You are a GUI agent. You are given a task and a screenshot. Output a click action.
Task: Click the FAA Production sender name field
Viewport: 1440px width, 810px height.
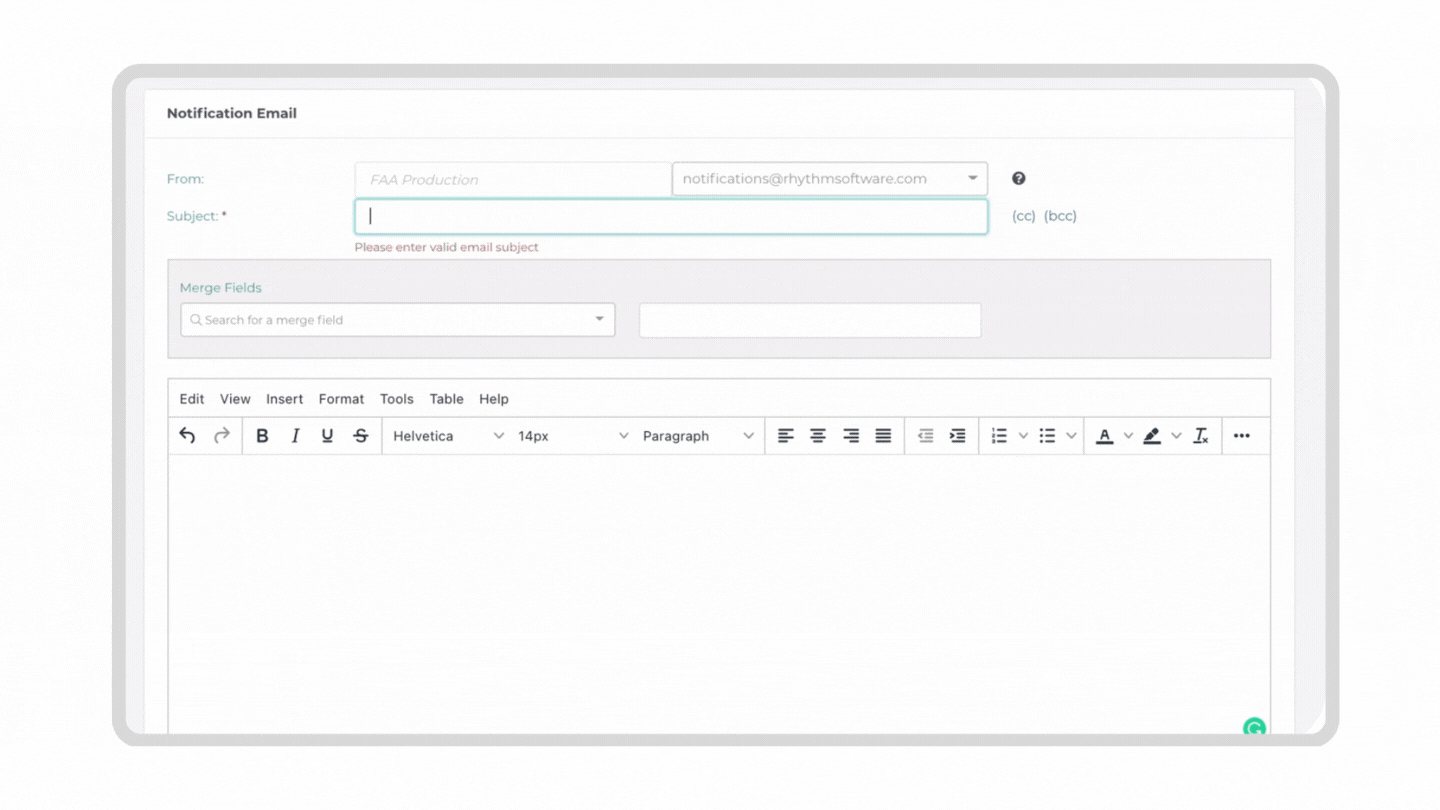pos(513,179)
